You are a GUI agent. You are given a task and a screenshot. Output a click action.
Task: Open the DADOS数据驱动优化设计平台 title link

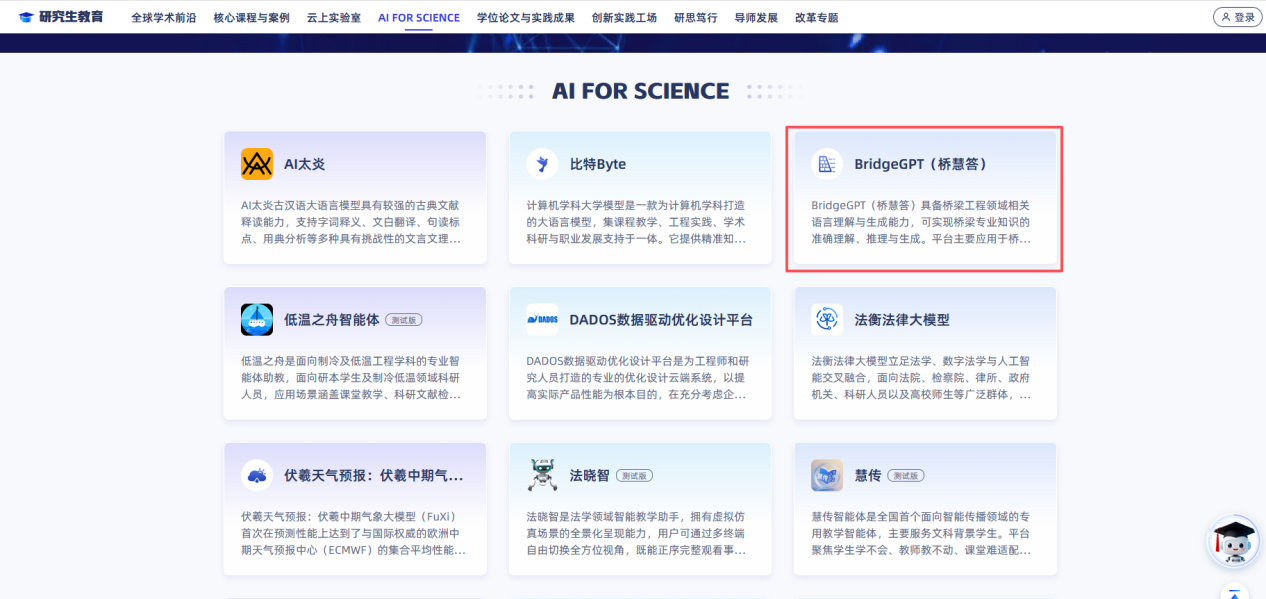pos(661,320)
